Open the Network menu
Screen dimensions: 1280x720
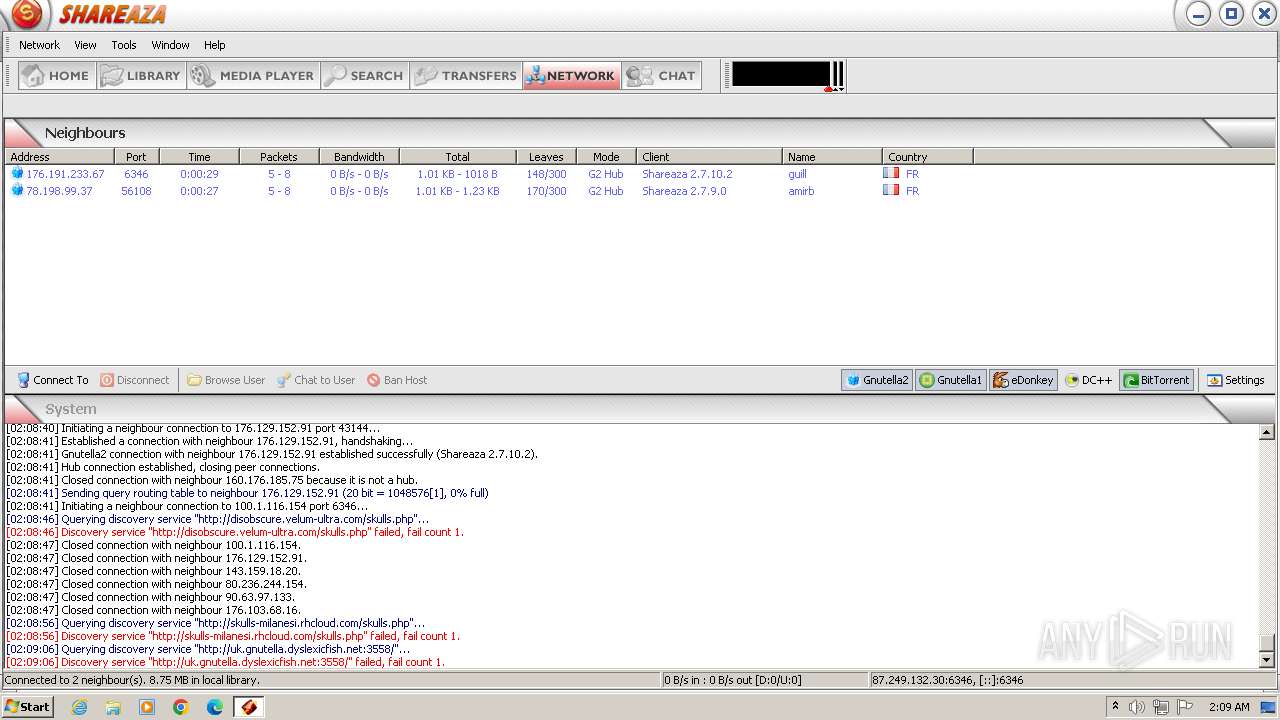click(x=39, y=45)
